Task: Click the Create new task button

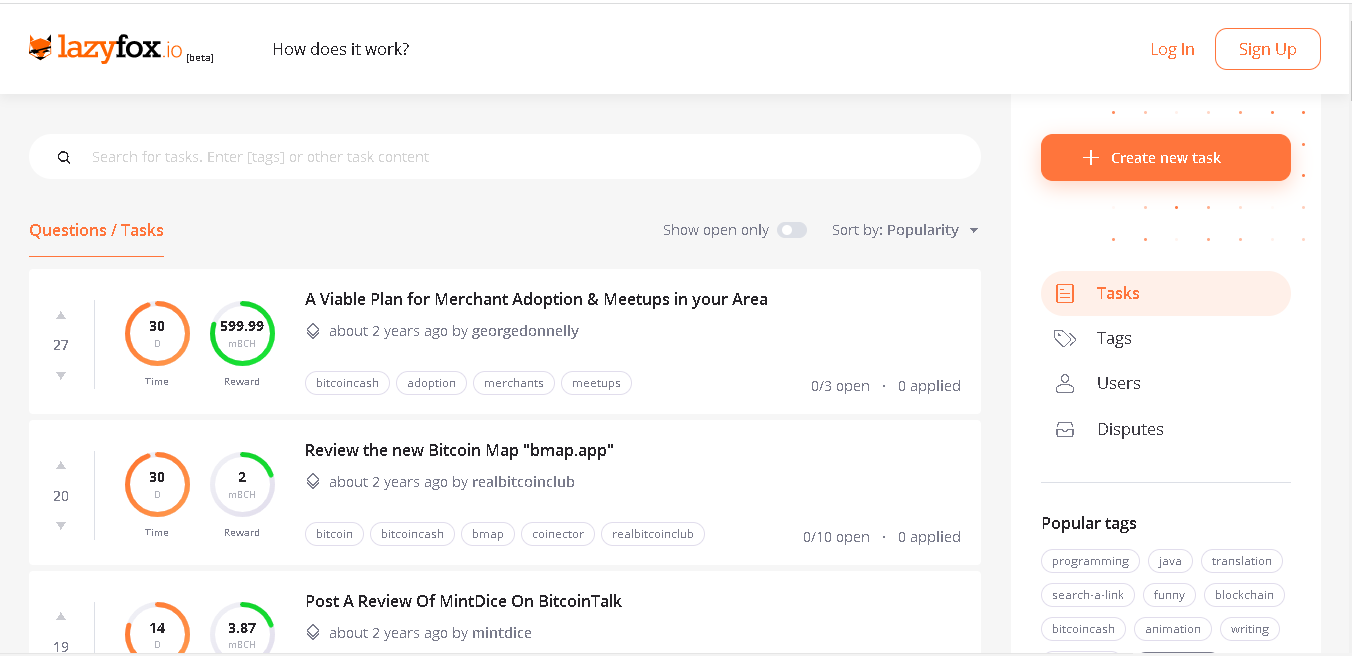Action: click(x=1166, y=158)
